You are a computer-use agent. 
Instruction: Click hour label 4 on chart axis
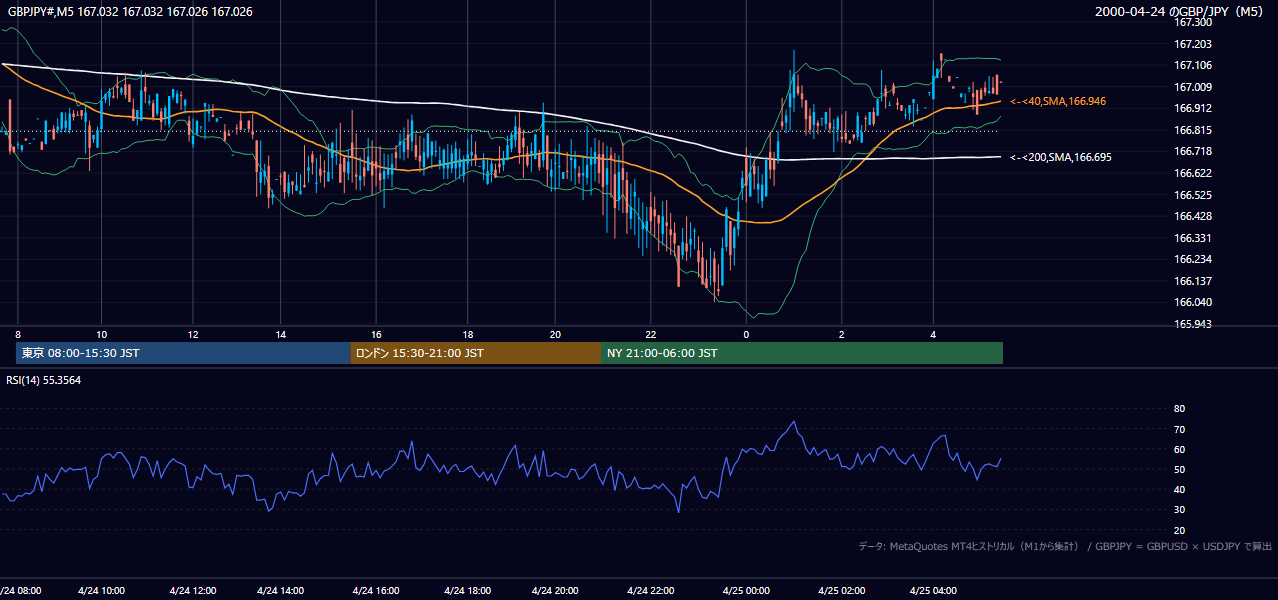point(933,334)
